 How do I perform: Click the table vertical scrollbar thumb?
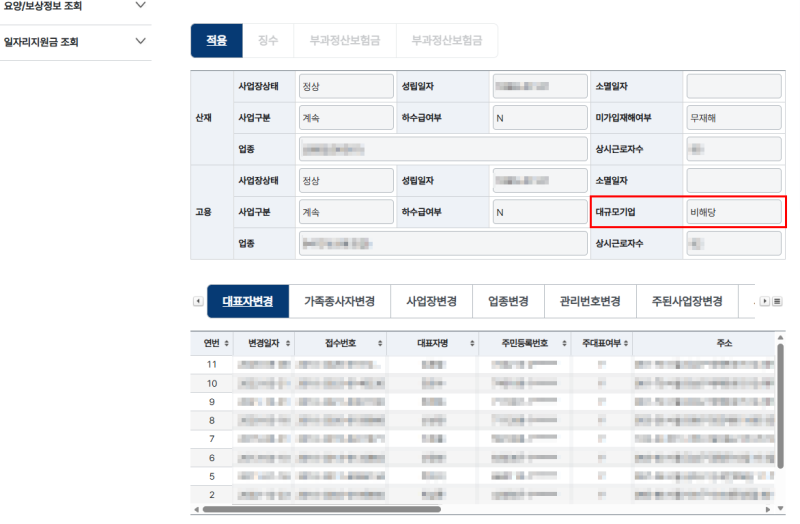(780, 406)
